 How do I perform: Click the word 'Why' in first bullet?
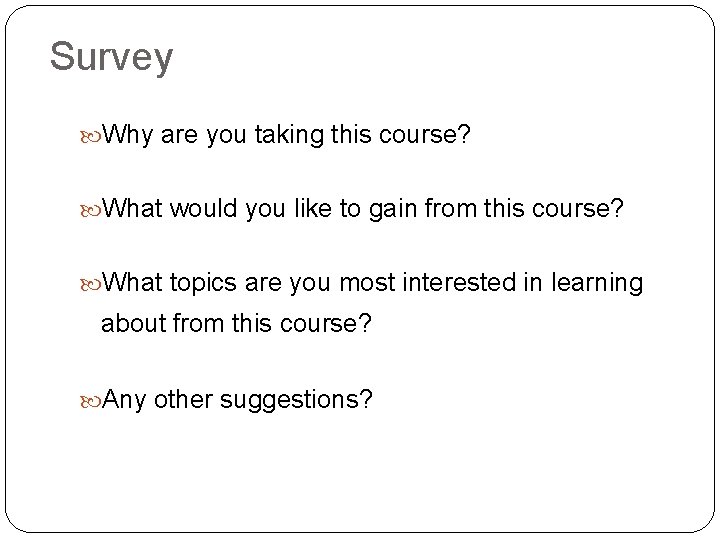pyautogui.click(x=125, y=133)
